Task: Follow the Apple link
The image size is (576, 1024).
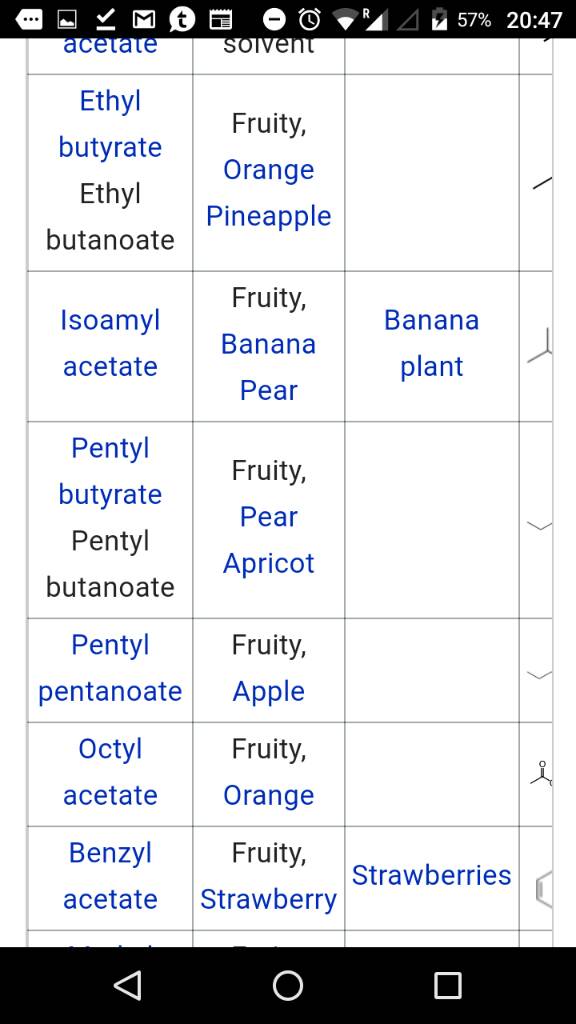Action: (268, 691)
